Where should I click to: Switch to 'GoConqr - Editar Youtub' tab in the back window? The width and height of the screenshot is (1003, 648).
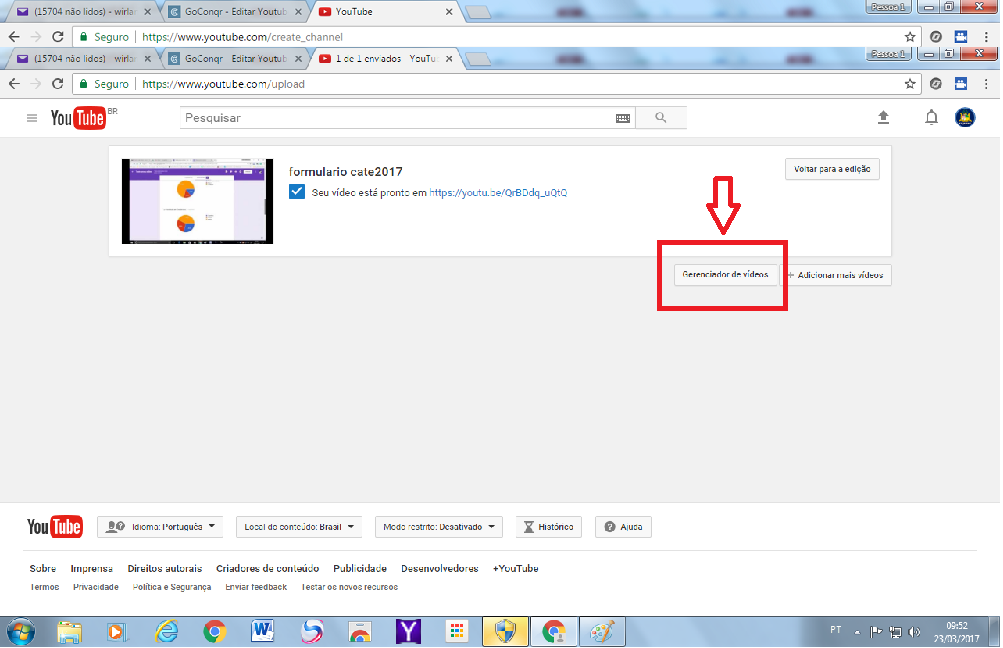(235, 12)
